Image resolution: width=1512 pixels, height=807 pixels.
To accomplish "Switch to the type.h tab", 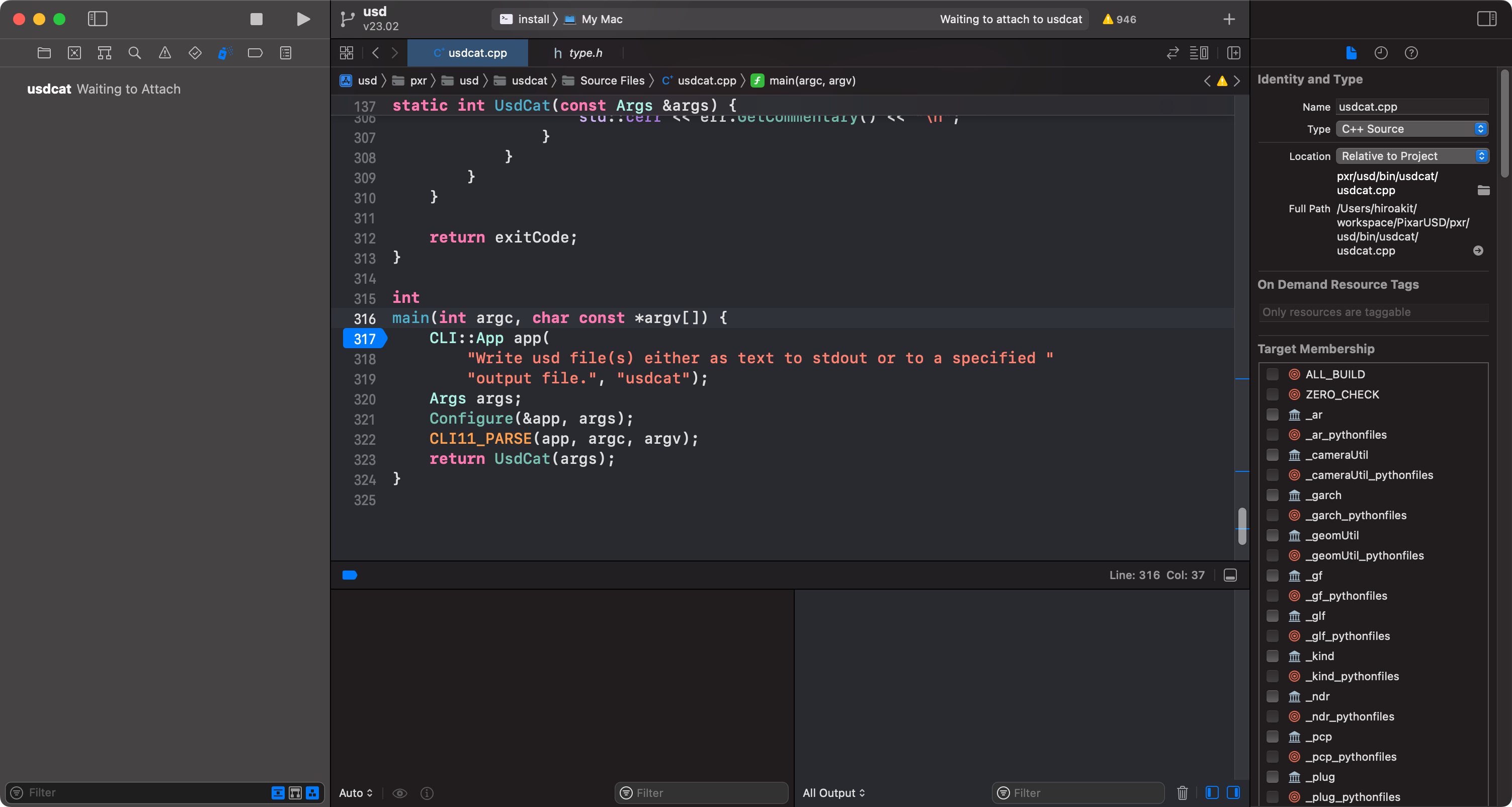I will click(x=584, y=53).
